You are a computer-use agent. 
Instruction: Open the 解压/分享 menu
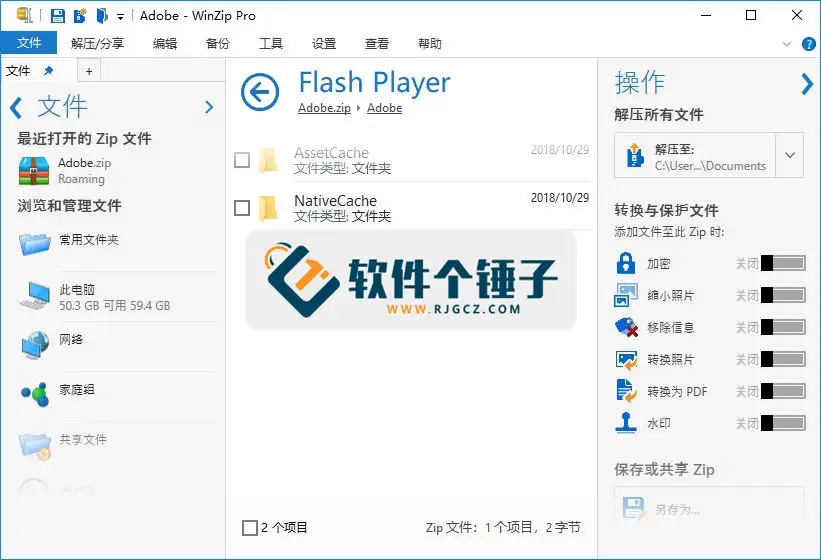[97, 43]
